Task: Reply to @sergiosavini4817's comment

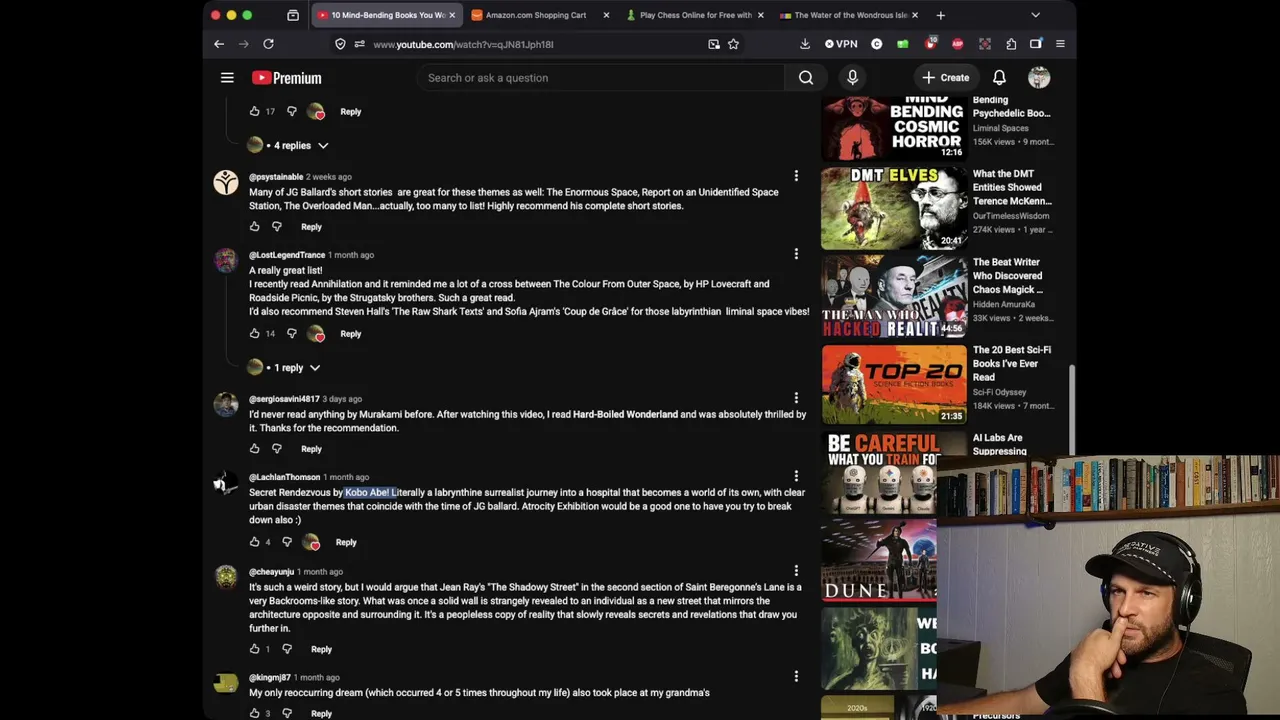Action: (311, 449)
